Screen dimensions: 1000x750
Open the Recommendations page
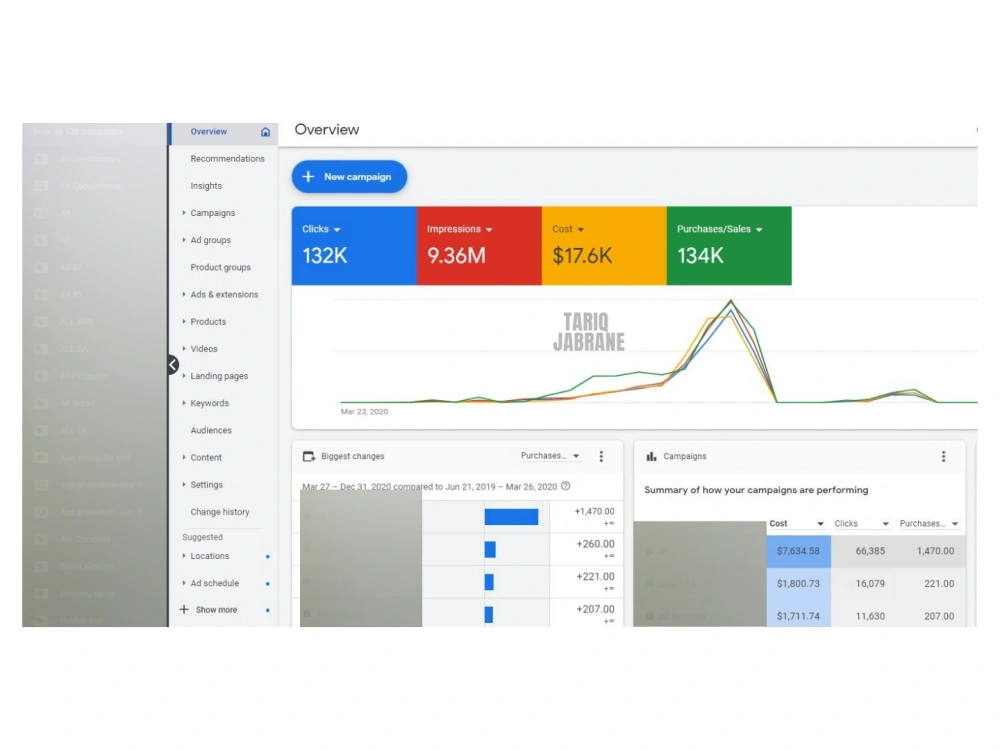coord(227,159)
